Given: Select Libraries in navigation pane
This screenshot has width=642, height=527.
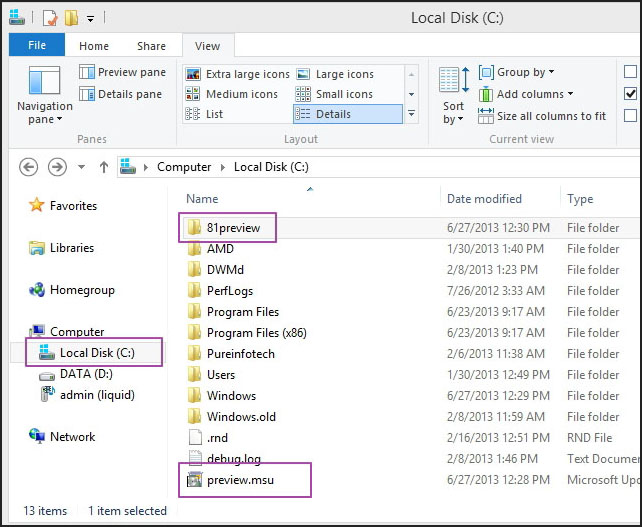Looking at the screenshot, I should [61, 248].
